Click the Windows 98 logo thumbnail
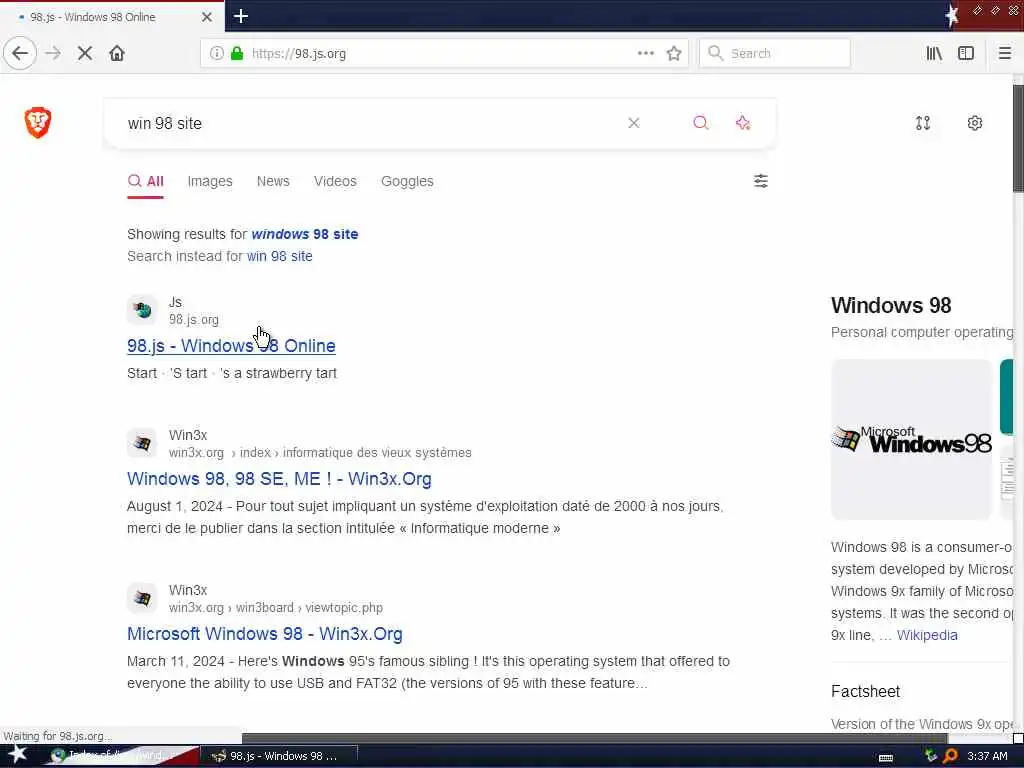The image size is (1024, 768). click(911, 440)
